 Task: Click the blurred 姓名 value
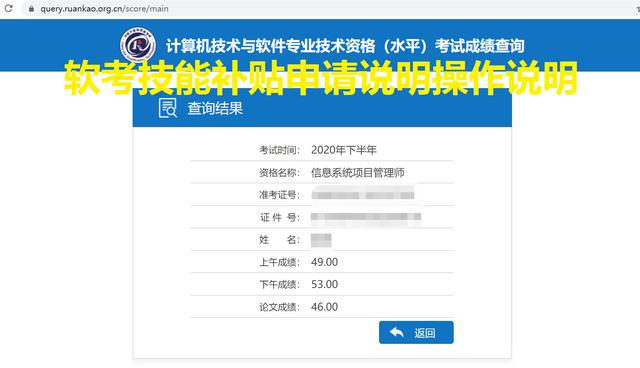(x=321, y=240)
